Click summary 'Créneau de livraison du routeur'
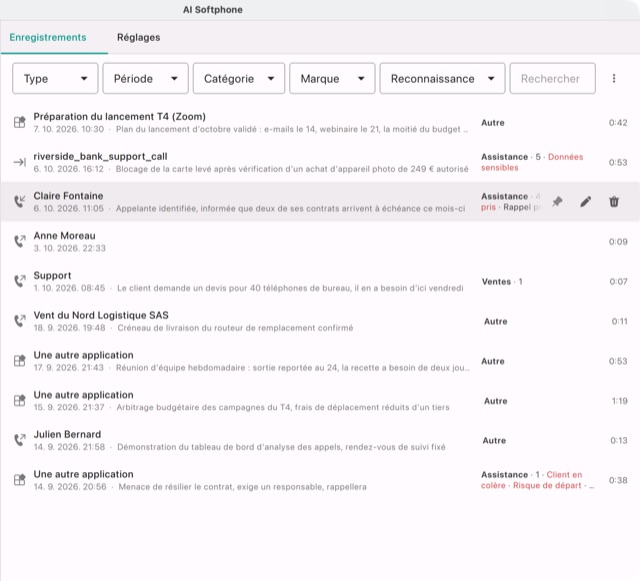 click(235, 328)
